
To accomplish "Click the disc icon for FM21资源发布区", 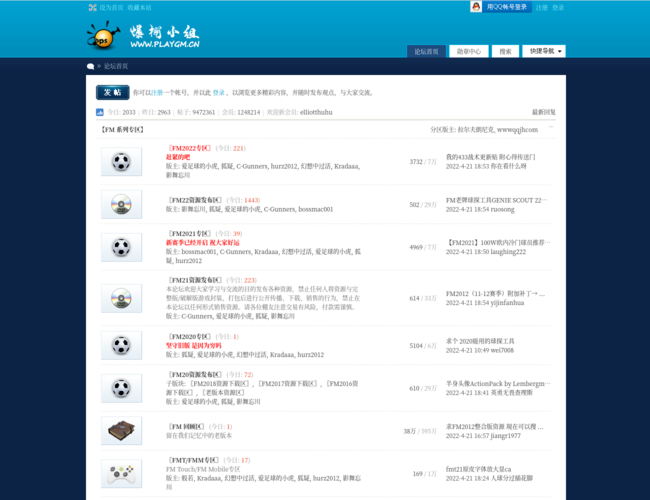I will point(121,298).
